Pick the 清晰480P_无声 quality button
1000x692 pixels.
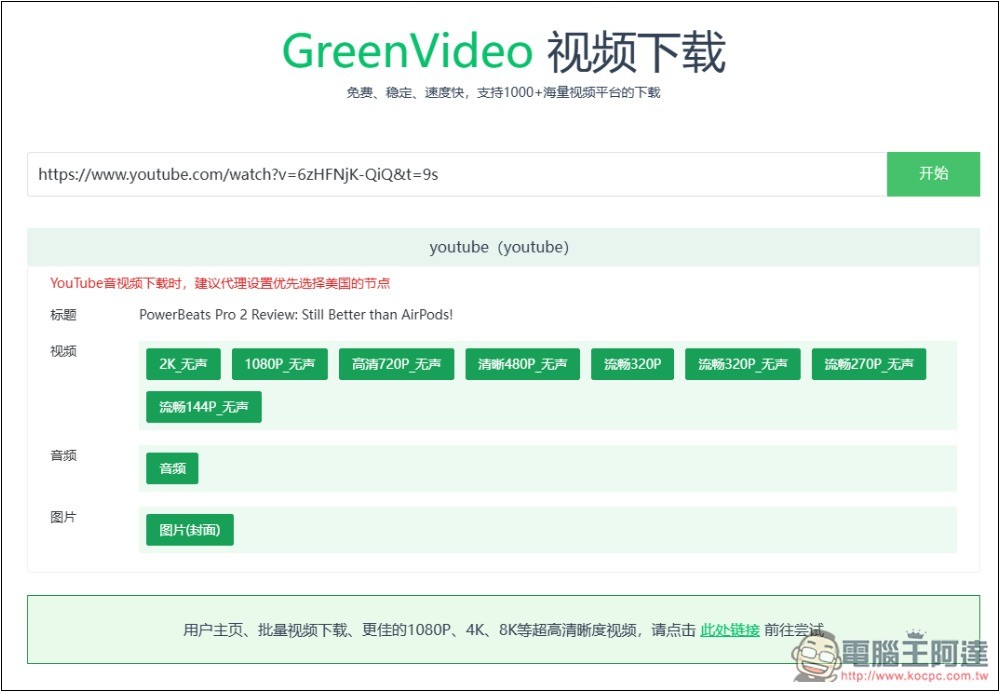(x=522, y=365)
